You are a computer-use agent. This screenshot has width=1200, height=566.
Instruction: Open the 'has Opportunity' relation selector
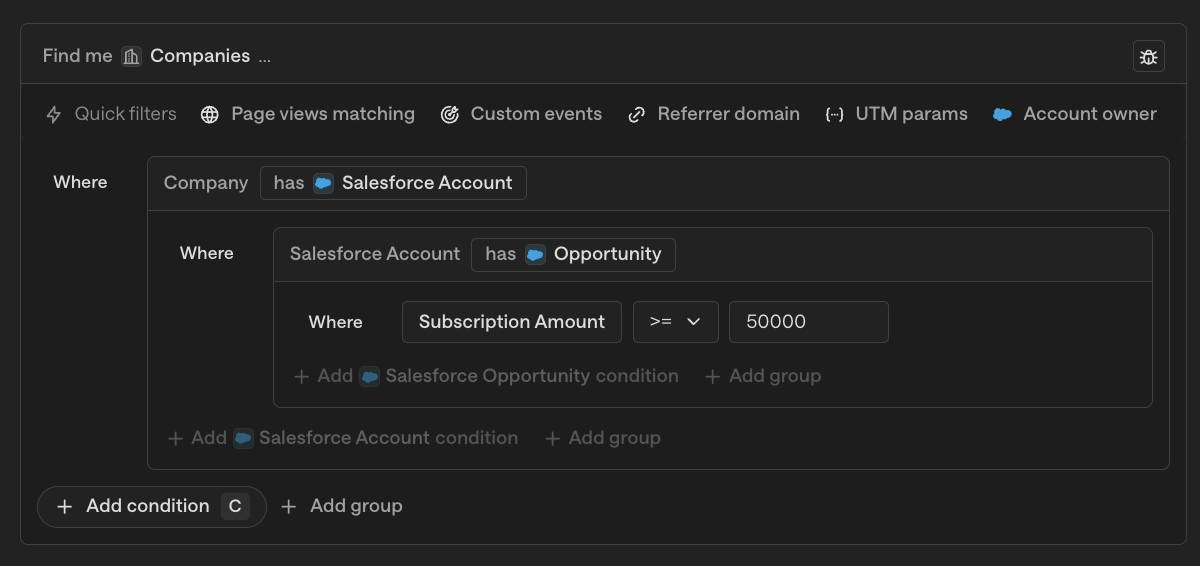573,254
